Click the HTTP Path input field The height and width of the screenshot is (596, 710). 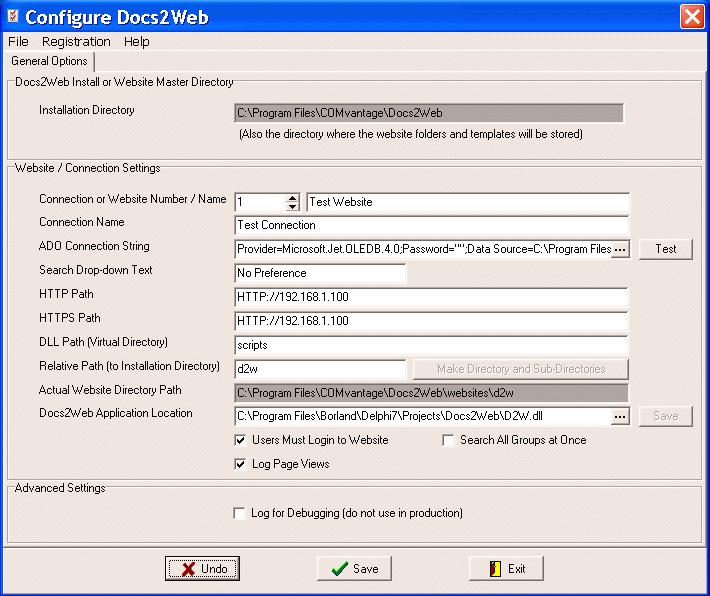[431, 297]
